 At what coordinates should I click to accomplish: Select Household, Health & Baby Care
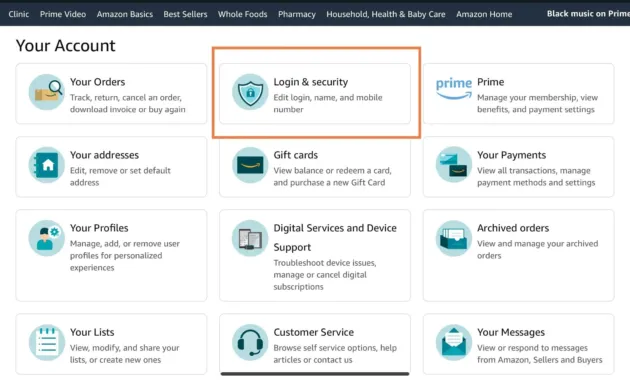click(386, 14)
